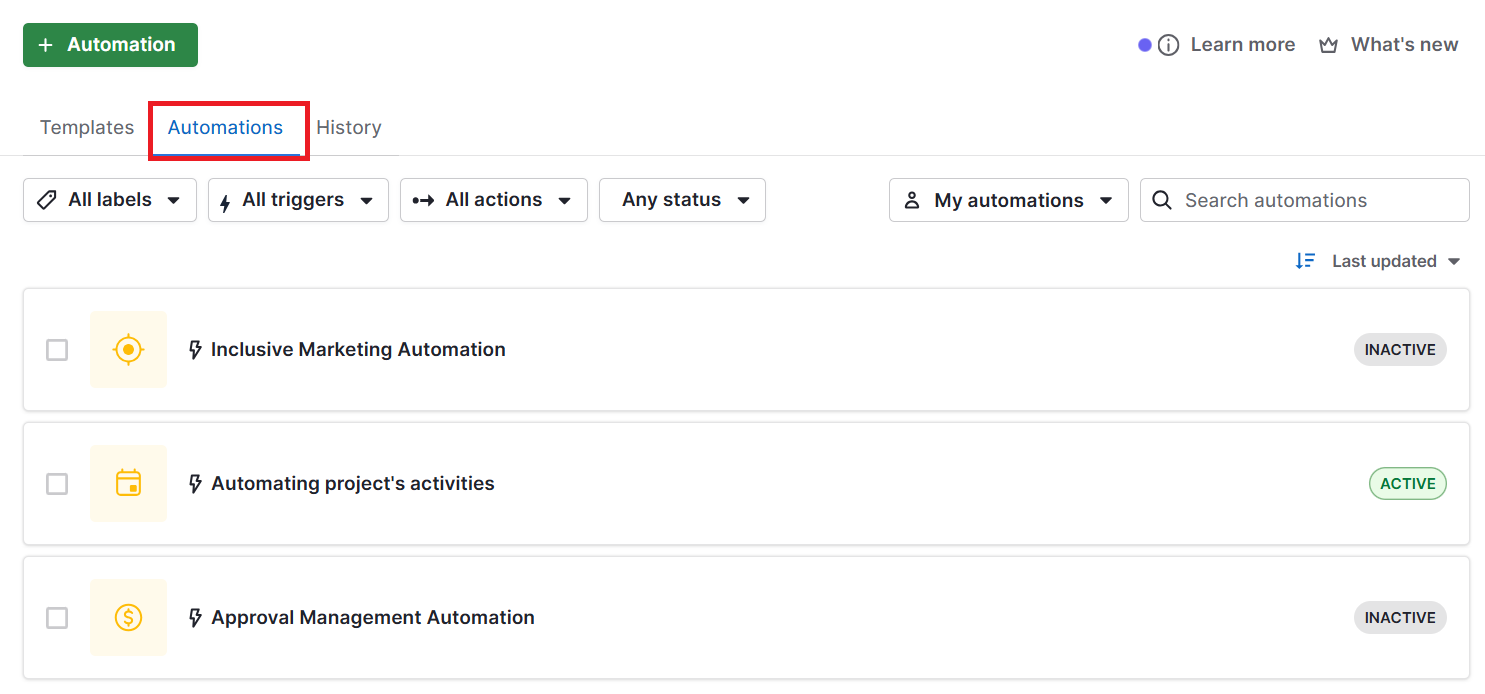Tick the Approval Management Automation checkbox

tap(57, 618)
